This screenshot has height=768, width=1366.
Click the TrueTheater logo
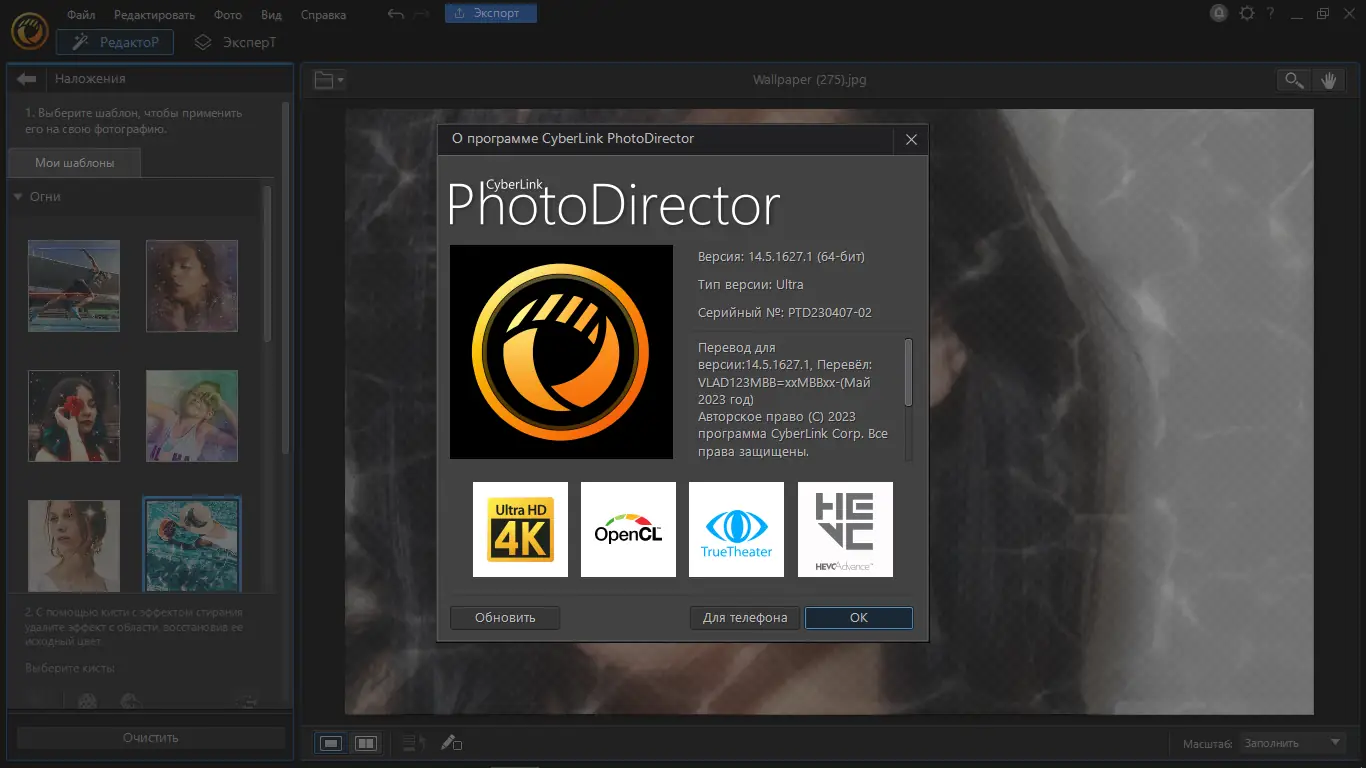pos(736,529)
